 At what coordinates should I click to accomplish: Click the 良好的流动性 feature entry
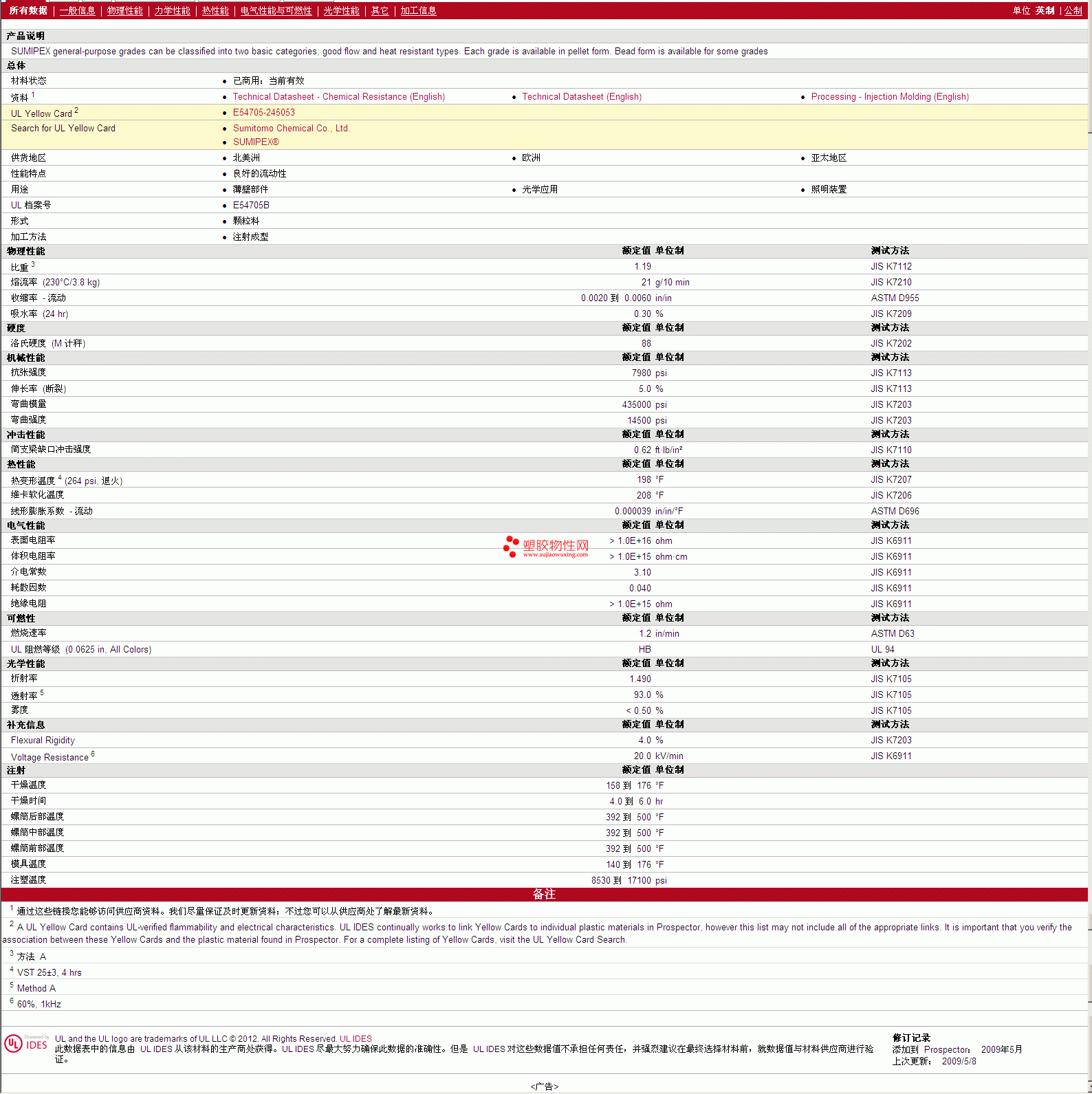click(x=259, y=174)
